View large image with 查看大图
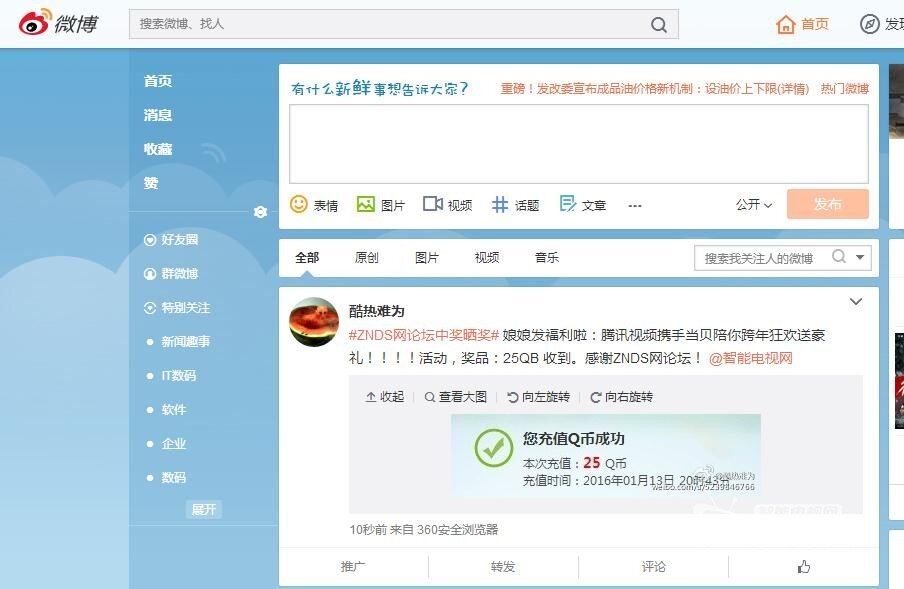904x589 pixels. (455, 397)
